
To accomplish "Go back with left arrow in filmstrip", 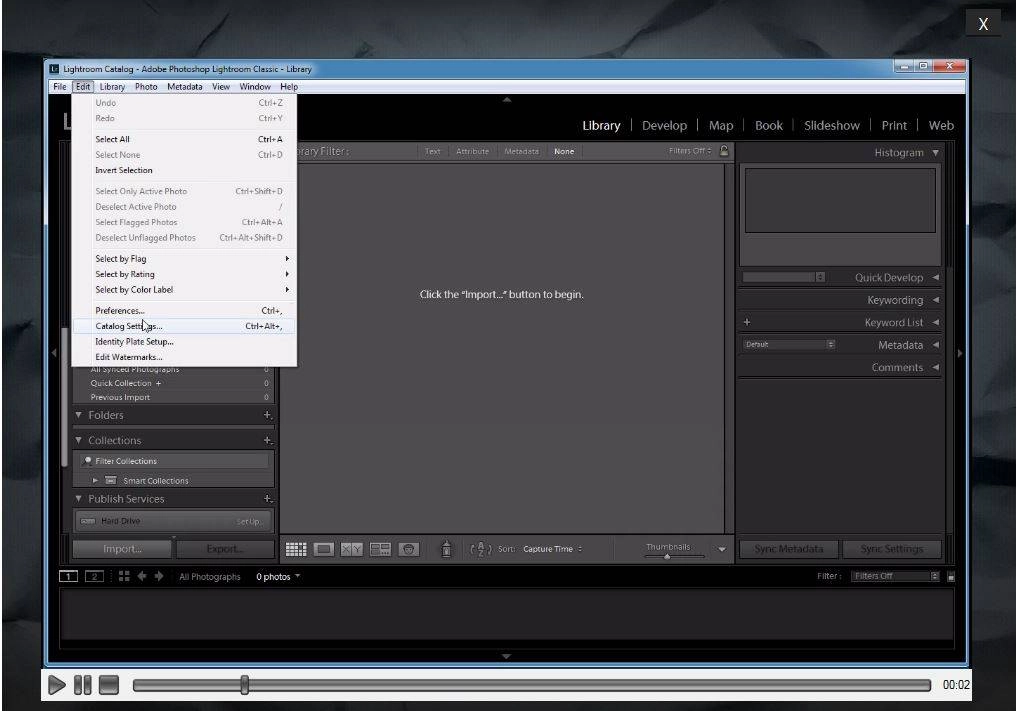I will point(142,576).
